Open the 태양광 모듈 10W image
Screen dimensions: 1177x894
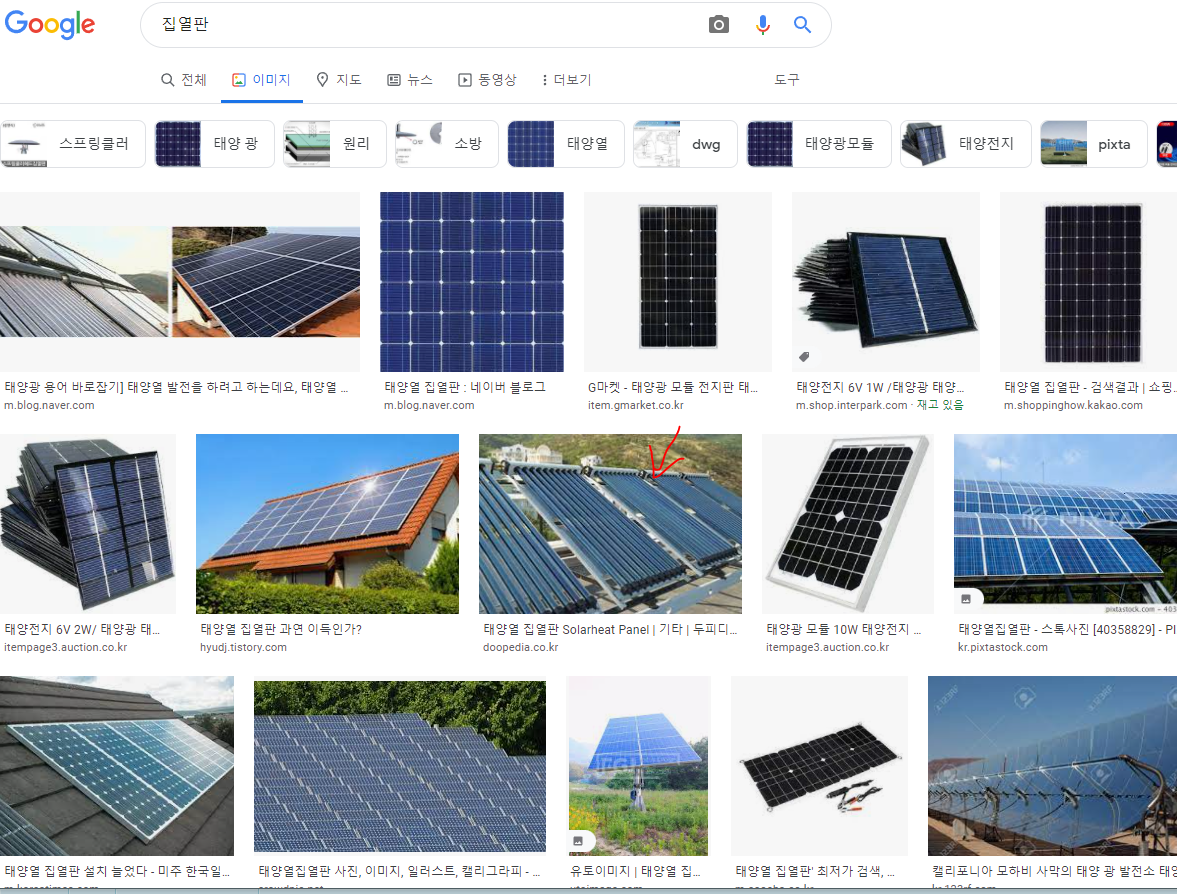coord(848,524)
